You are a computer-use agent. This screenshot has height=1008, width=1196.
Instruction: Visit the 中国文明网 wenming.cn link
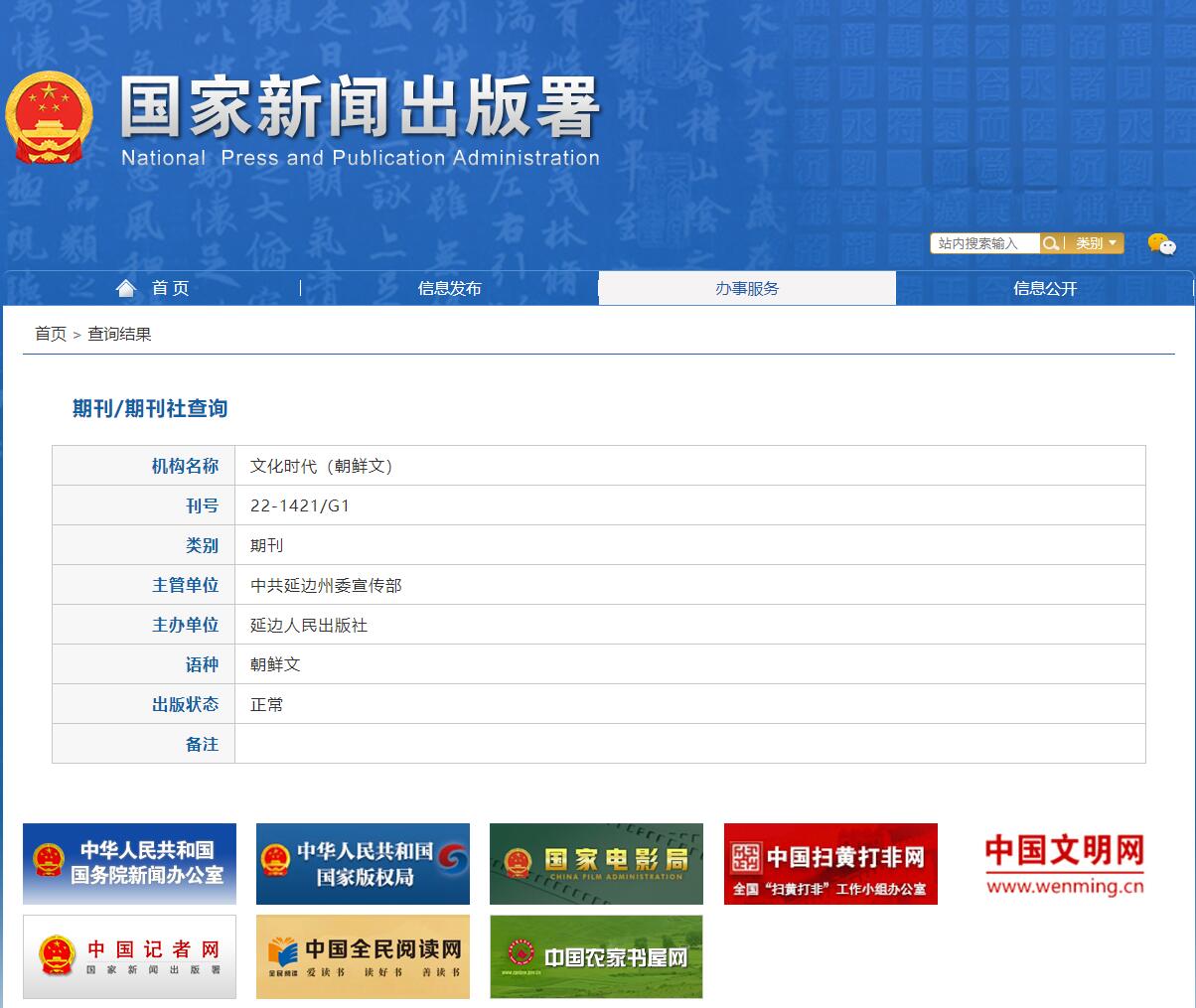point(1064,863)
